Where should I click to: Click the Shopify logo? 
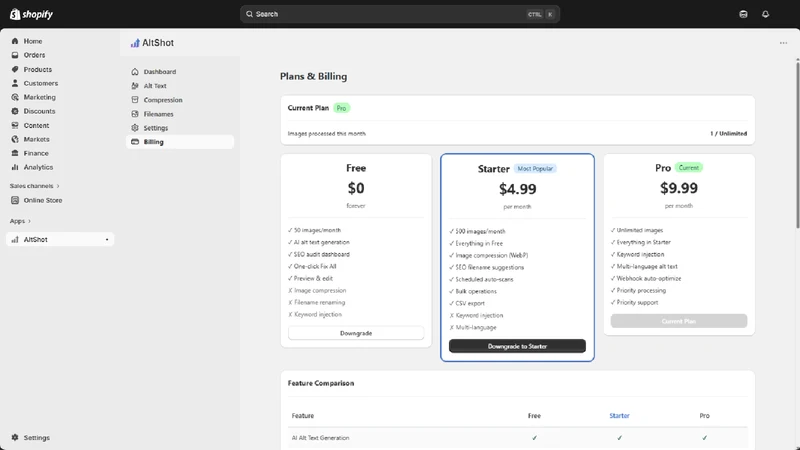(31, 14)
